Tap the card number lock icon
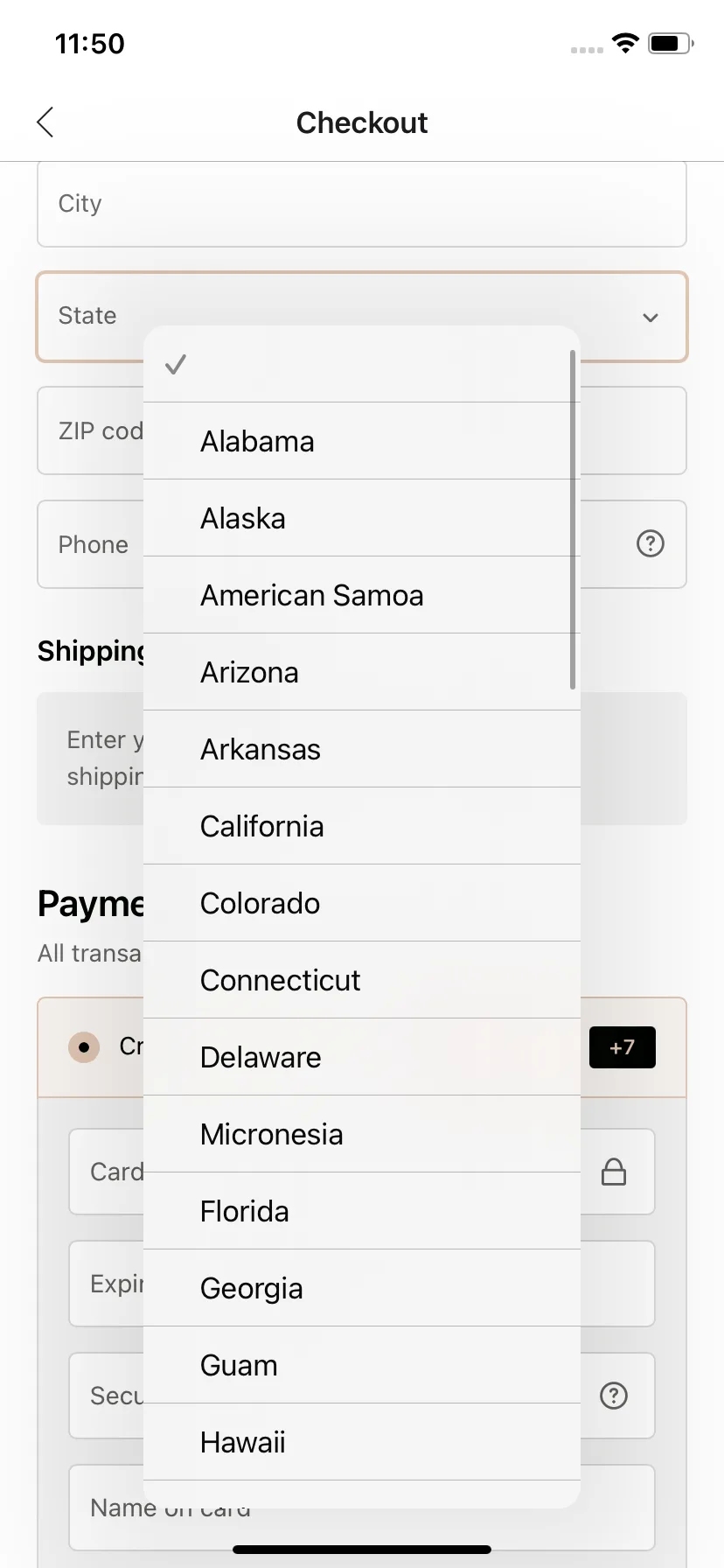This screenshot has width=724, height=1568. [x=614, y=1172]
